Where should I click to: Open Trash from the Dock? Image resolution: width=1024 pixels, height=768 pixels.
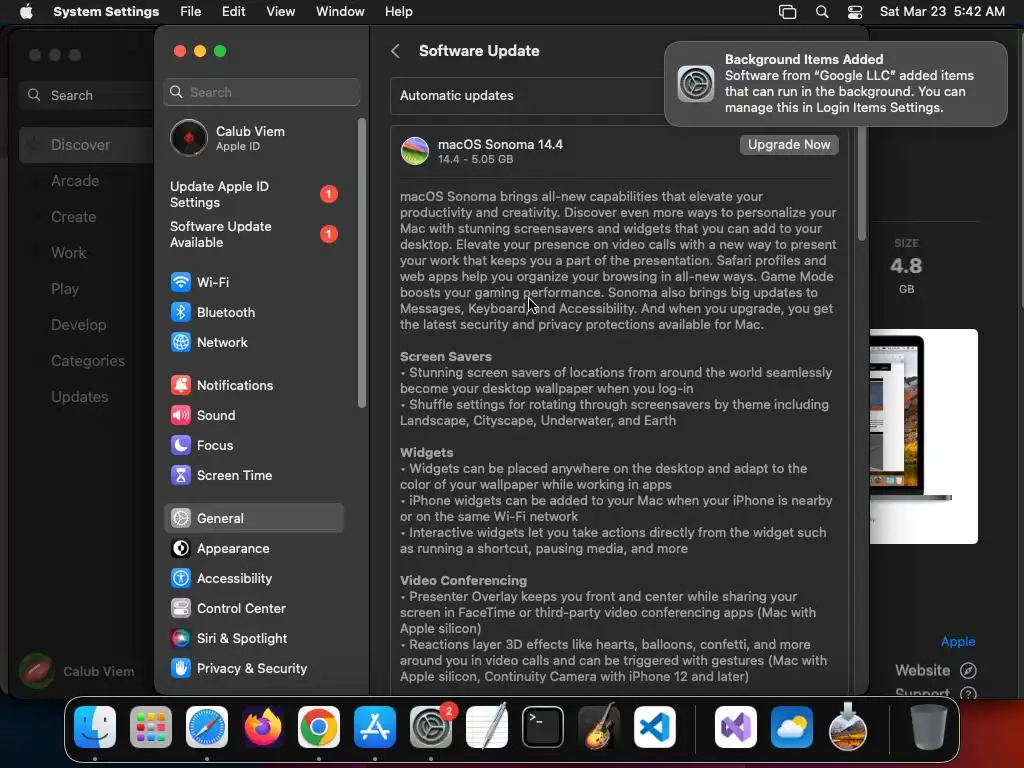tap(929, 727)
